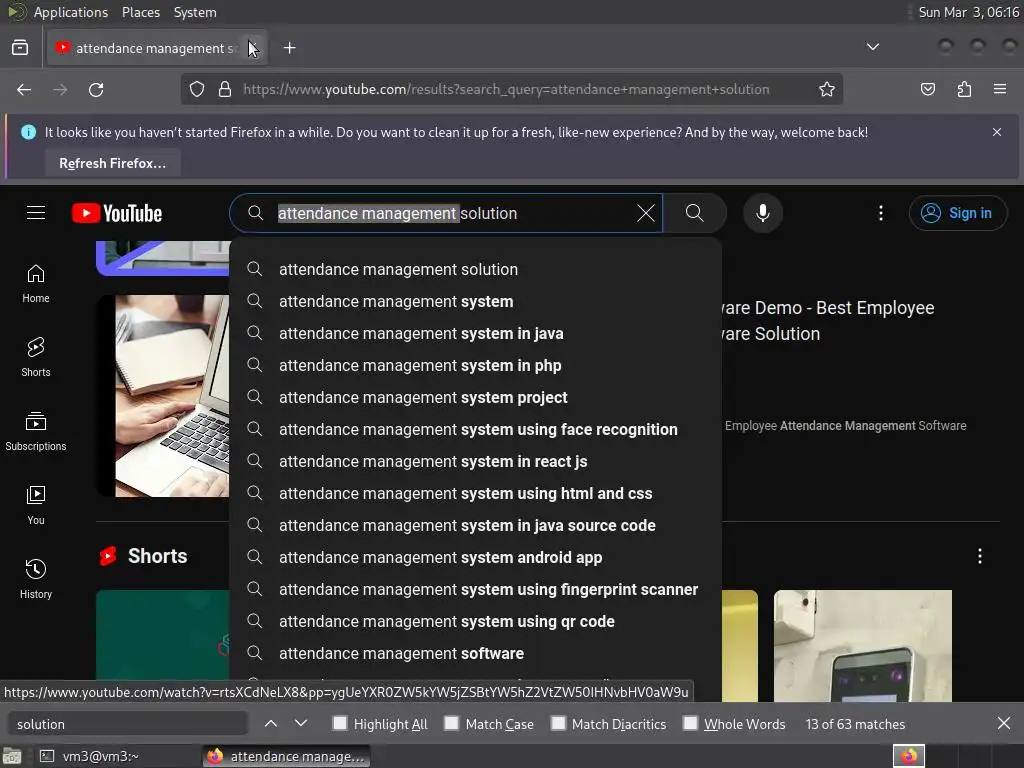Click the Firefox taskbar window button
The image size is (1024, 768).
pyautogui.click(x=287, y=756)
